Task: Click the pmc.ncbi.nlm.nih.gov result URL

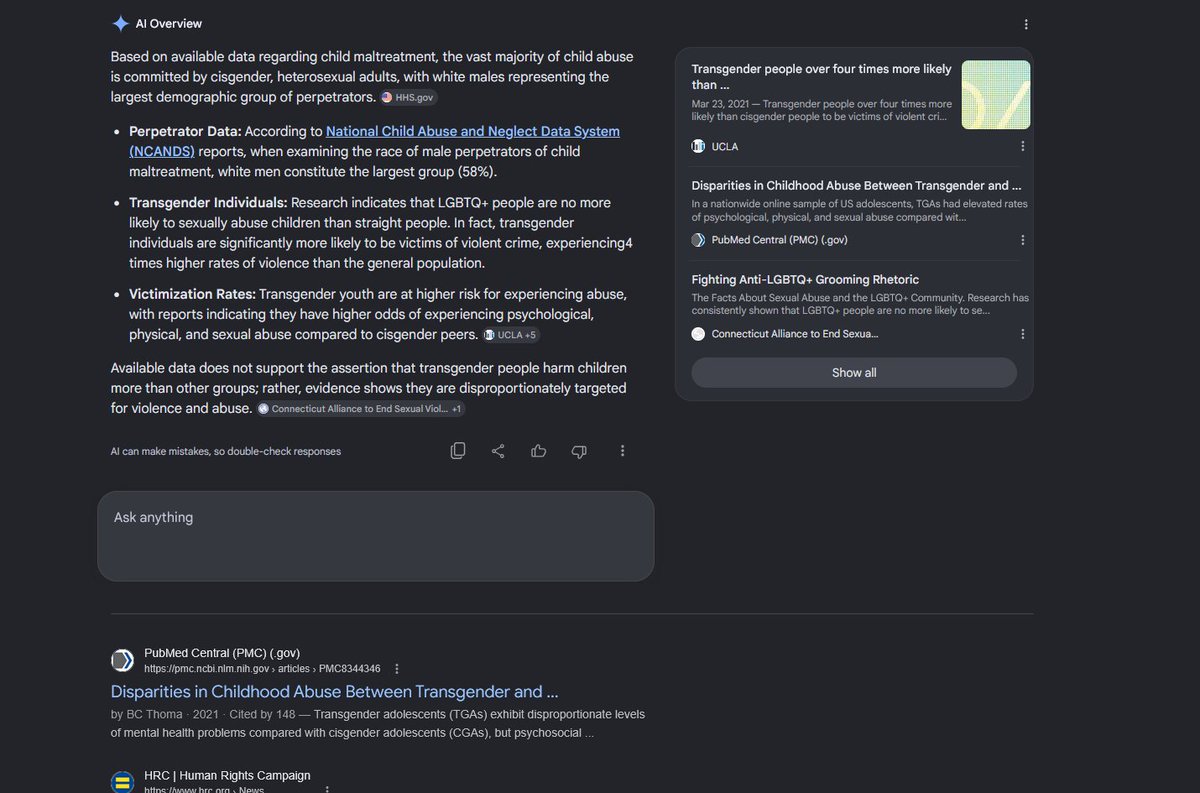Action: click(x=262, y=669)
